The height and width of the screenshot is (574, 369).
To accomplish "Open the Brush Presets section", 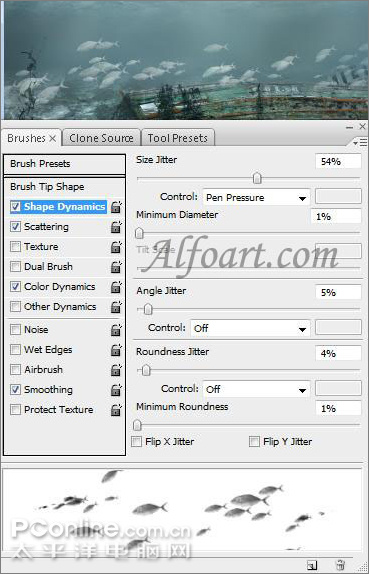I will [x=64, y=164].
